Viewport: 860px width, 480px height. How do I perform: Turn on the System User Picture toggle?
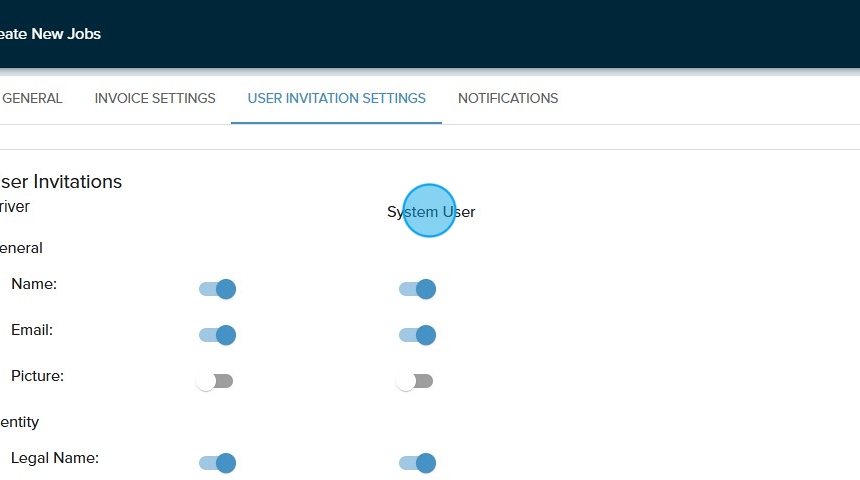point(415,381)
